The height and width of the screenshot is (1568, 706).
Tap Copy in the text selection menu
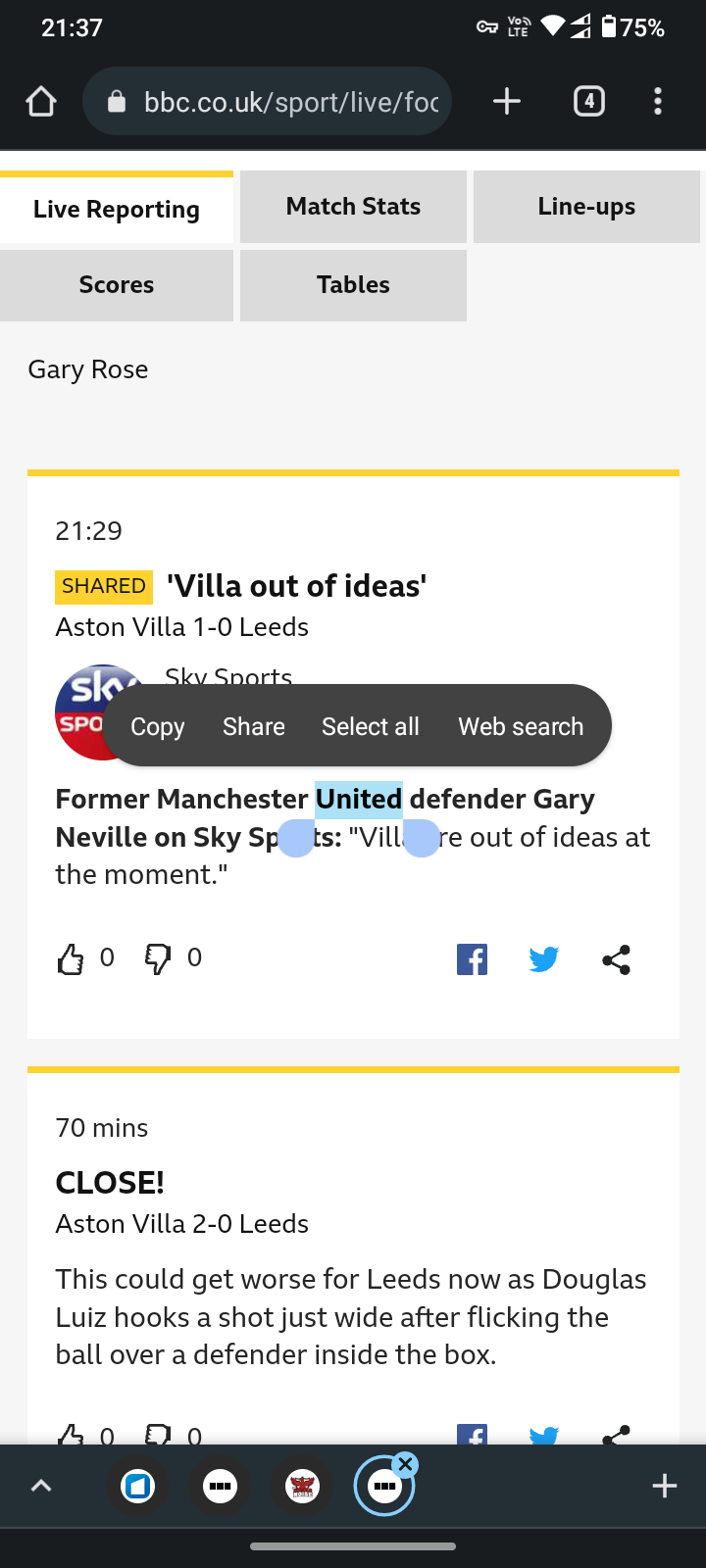click(x=158, y=726)
